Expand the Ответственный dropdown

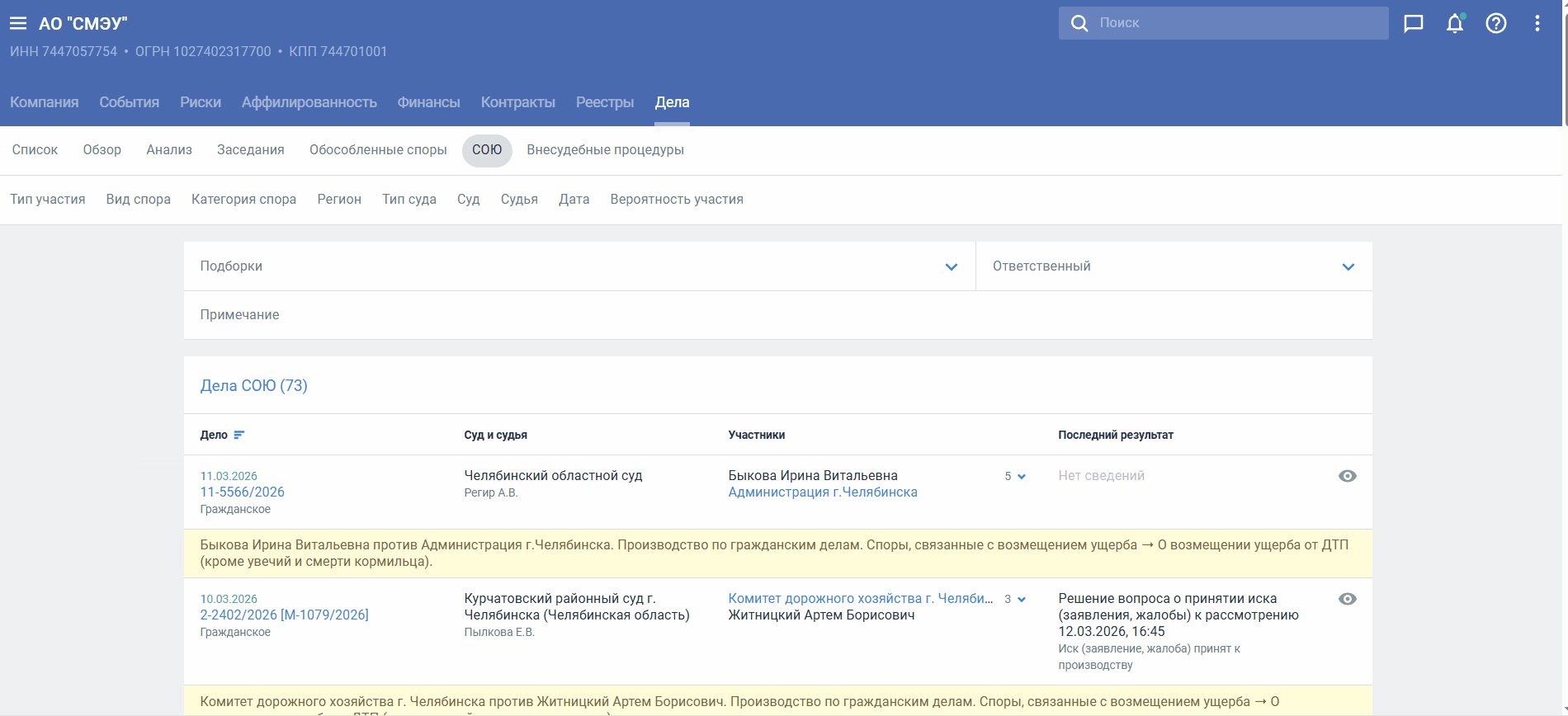tap(1348, 266)
